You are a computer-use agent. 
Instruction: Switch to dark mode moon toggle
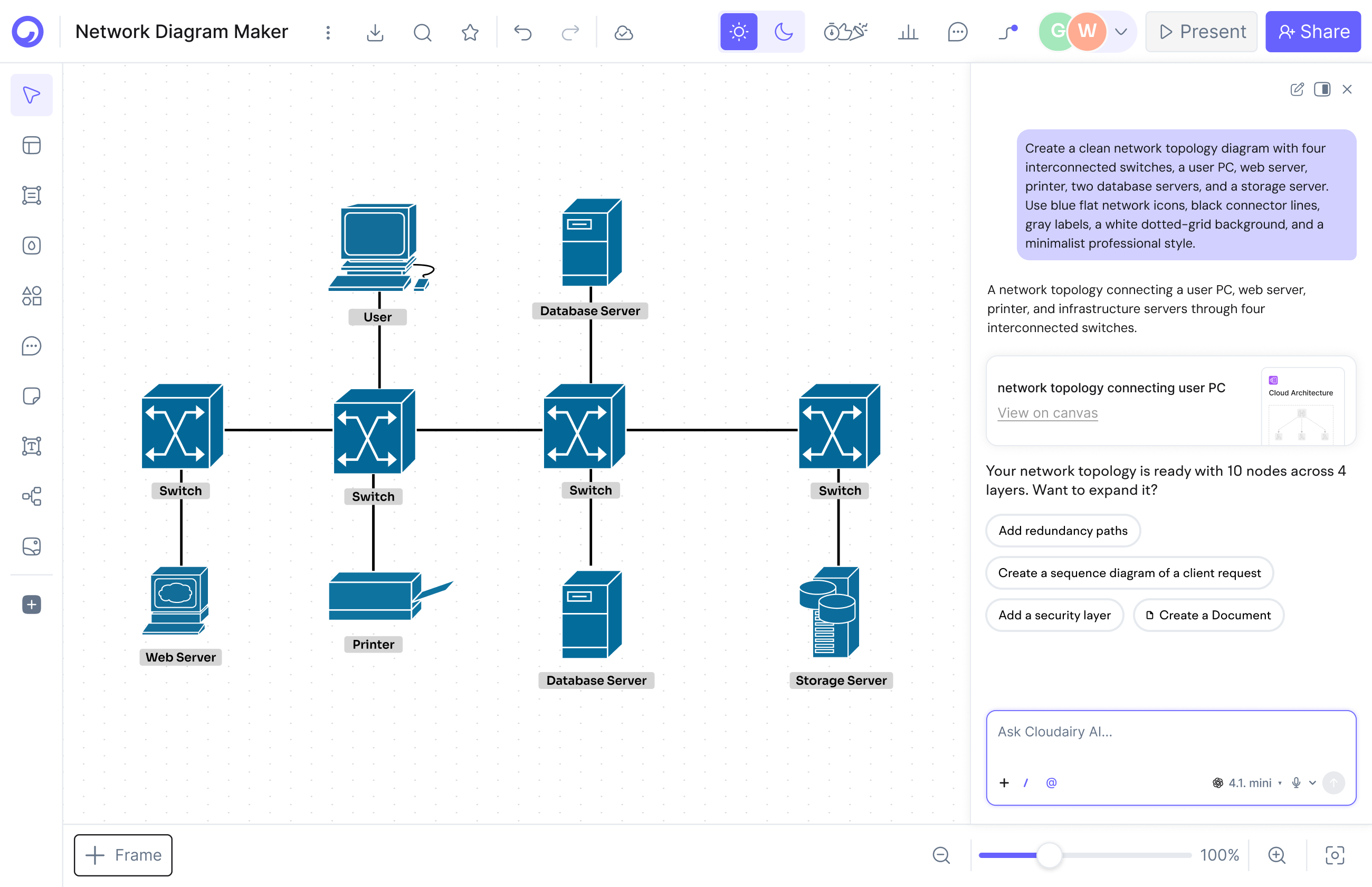784,32
